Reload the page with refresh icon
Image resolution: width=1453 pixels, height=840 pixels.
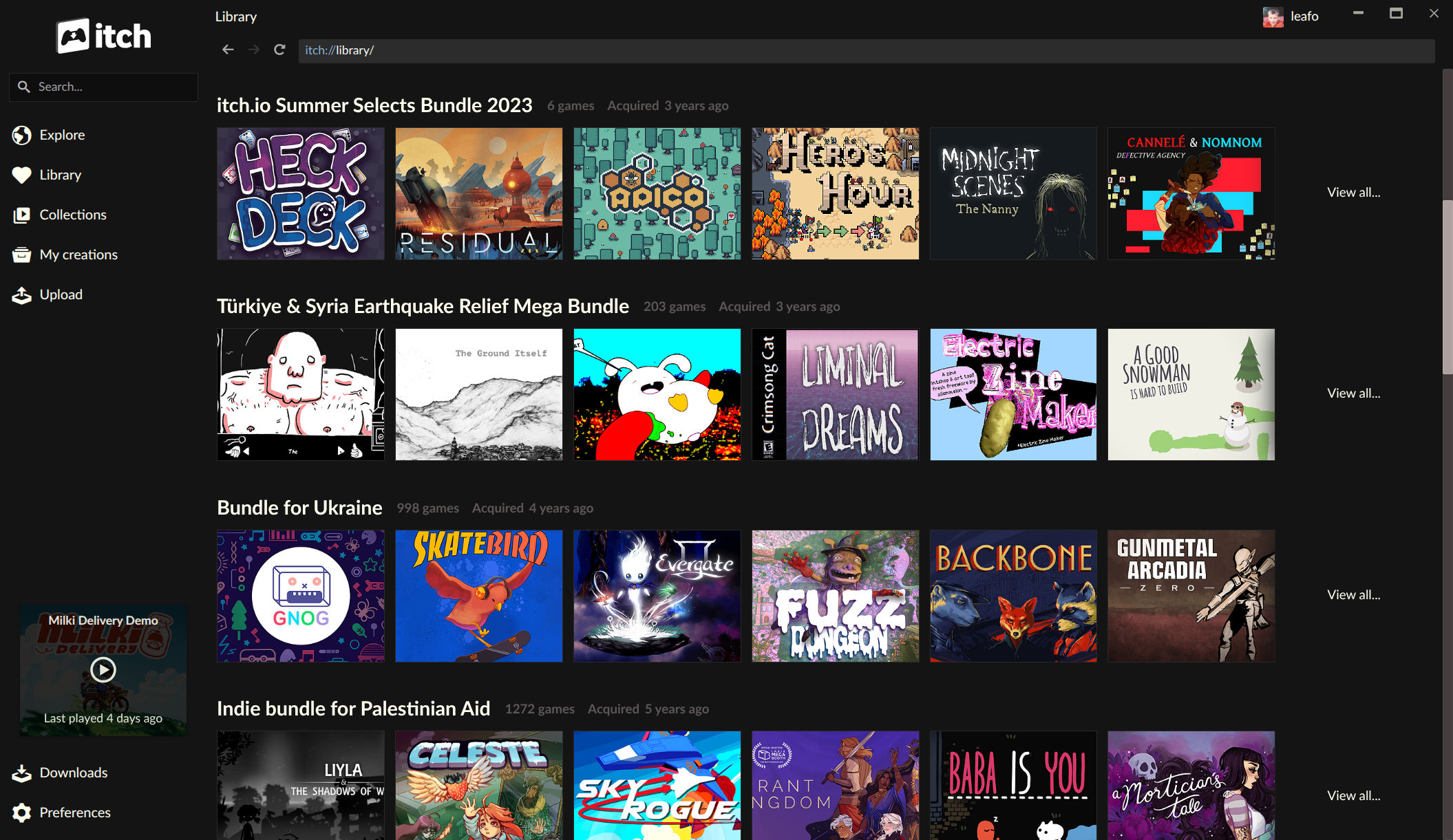(279, 50)
